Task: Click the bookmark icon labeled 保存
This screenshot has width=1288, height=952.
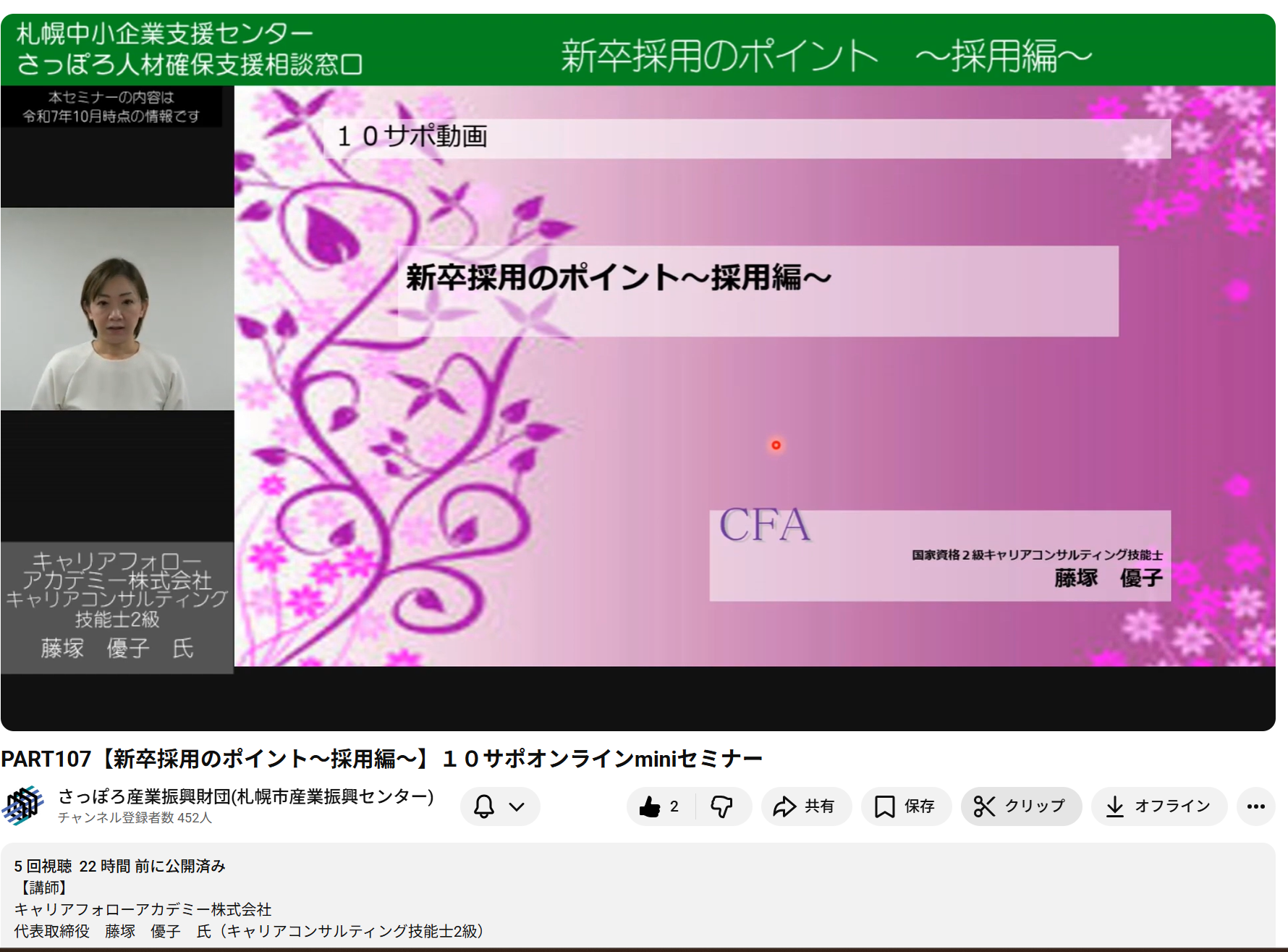Action: tap(884, 806)
